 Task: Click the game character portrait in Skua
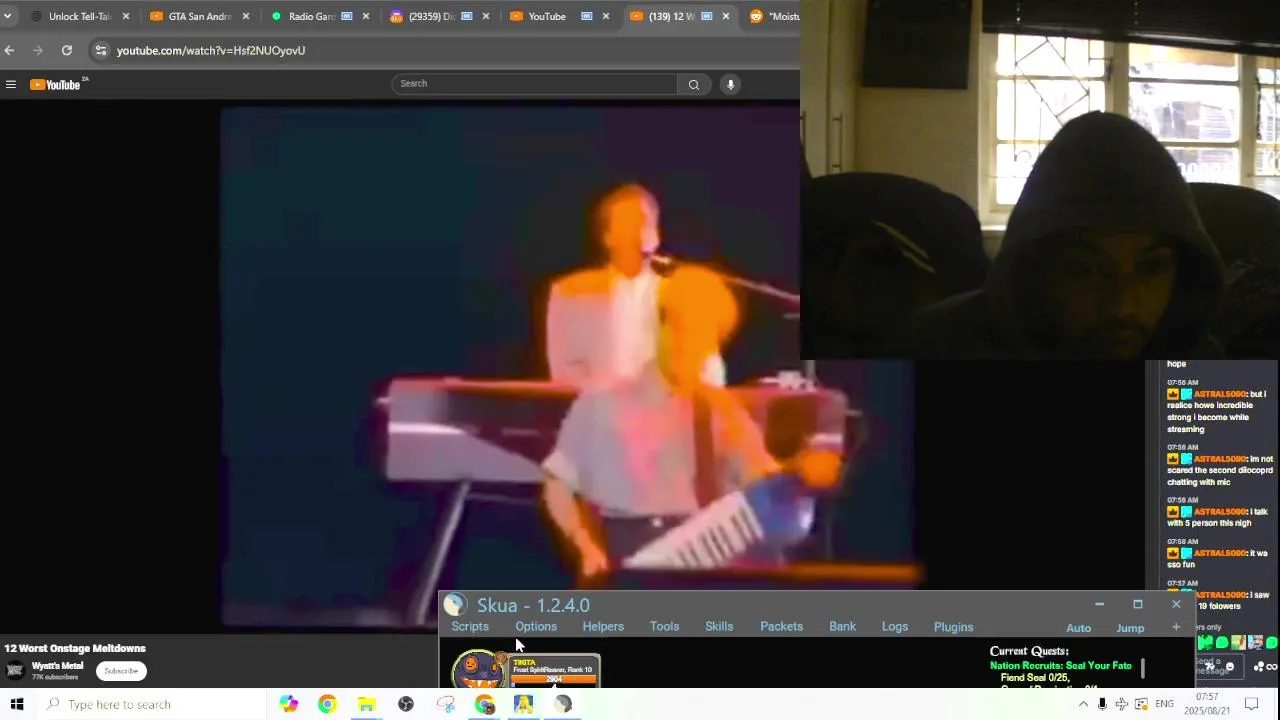tap(478, 669)
